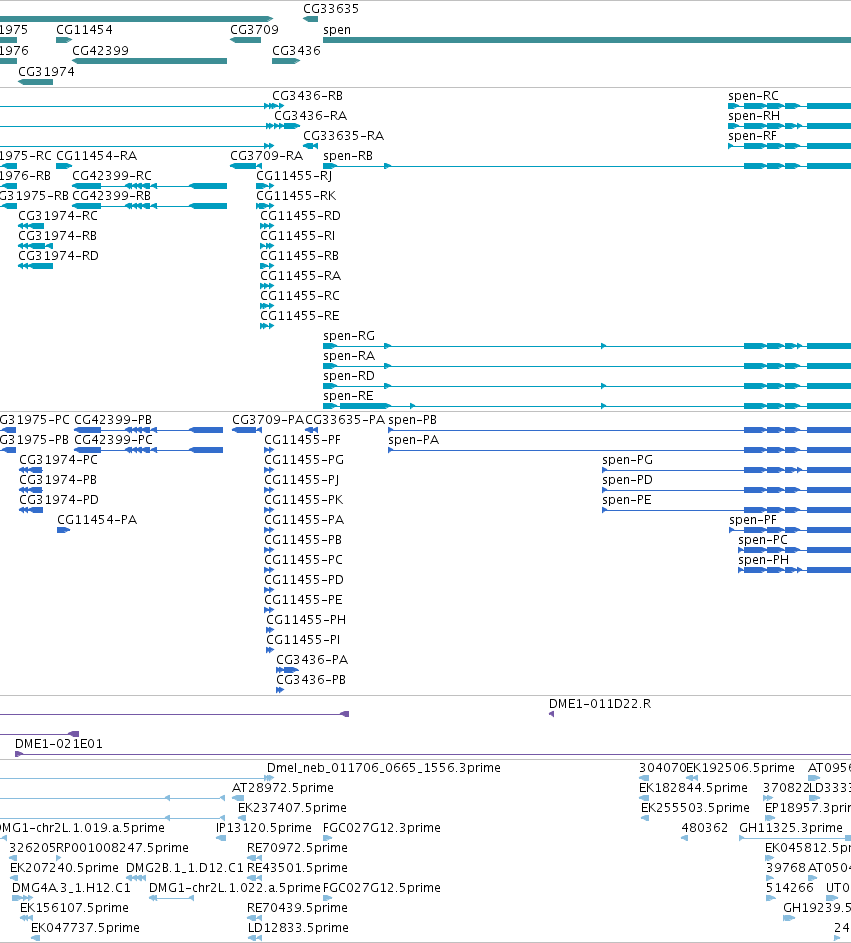This screenshot has width=851, height=943.
Task: Click the CG11455-PF protein label
Action: (x=303, y=440)
